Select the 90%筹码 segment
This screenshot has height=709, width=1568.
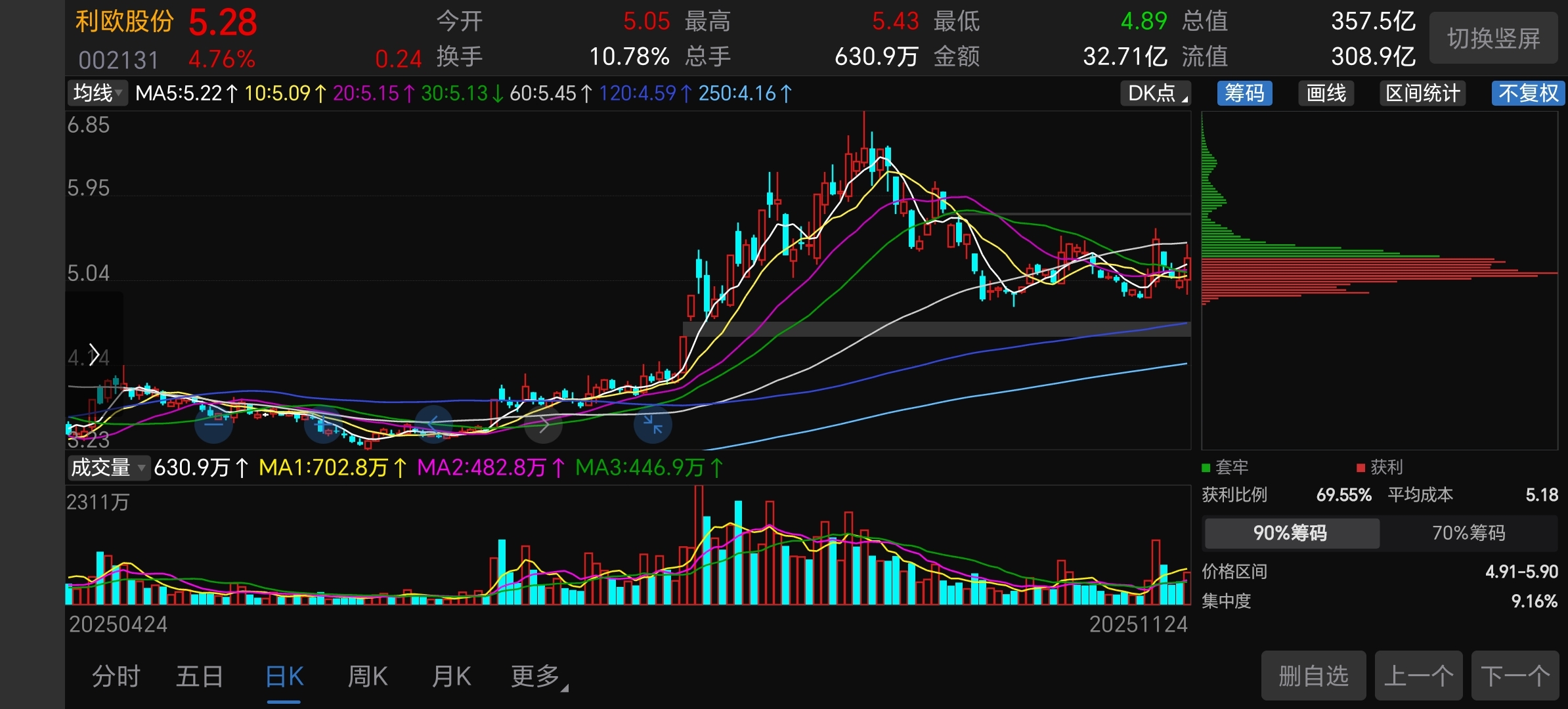tap(1291, 532)
